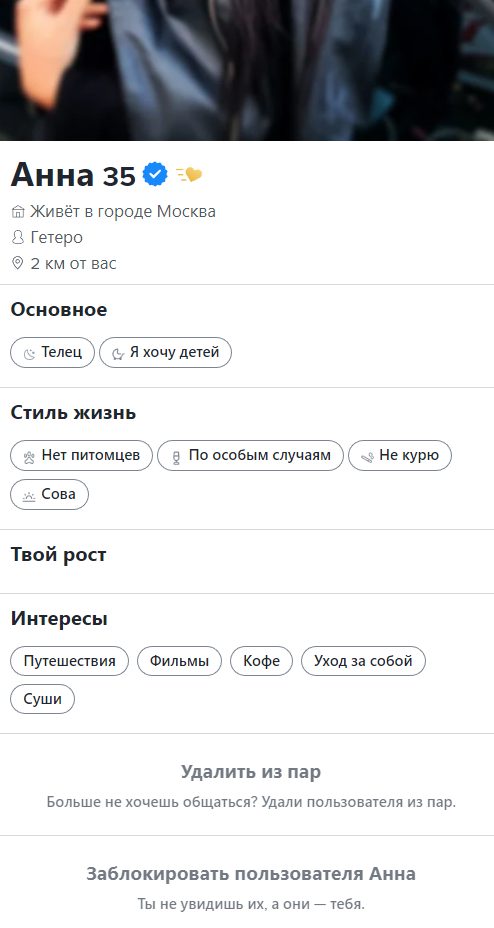The height and width of the screenshot is (928, 494).
Task: Click text Больше не хочешь общаться? Удали пользователя
Action: tap(251, 803)
